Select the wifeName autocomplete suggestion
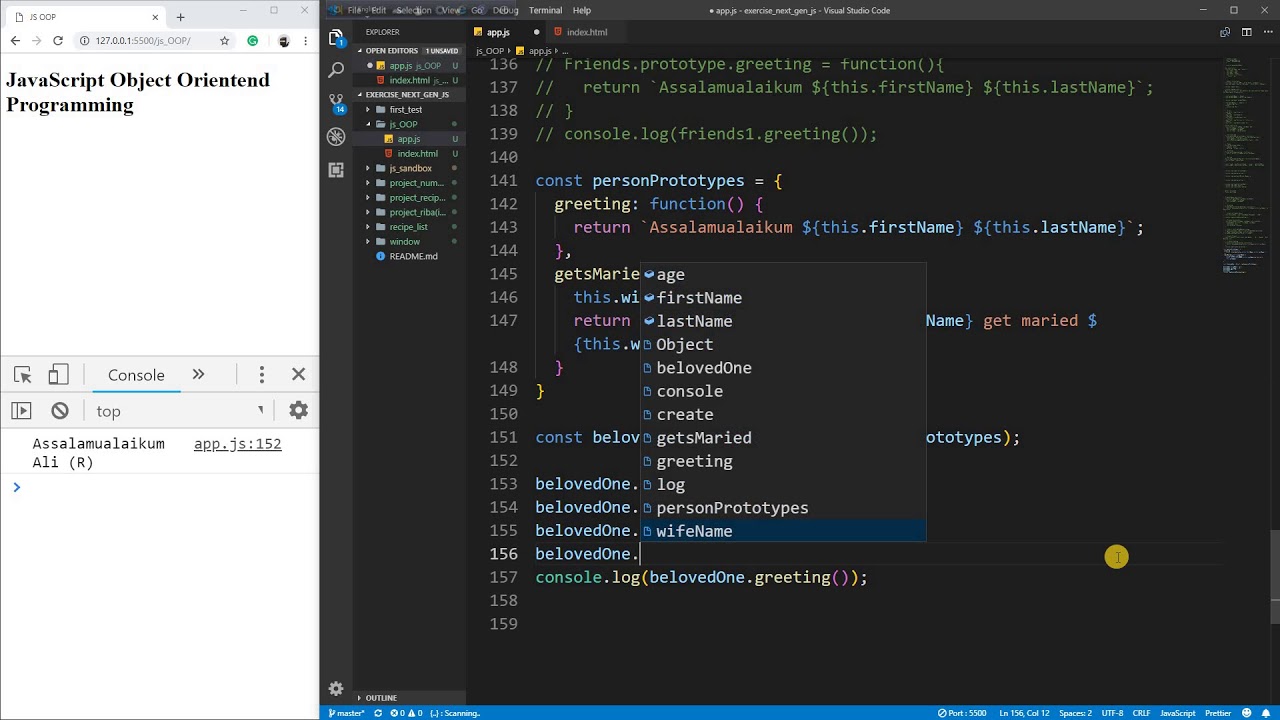 (x=783, y=531)
